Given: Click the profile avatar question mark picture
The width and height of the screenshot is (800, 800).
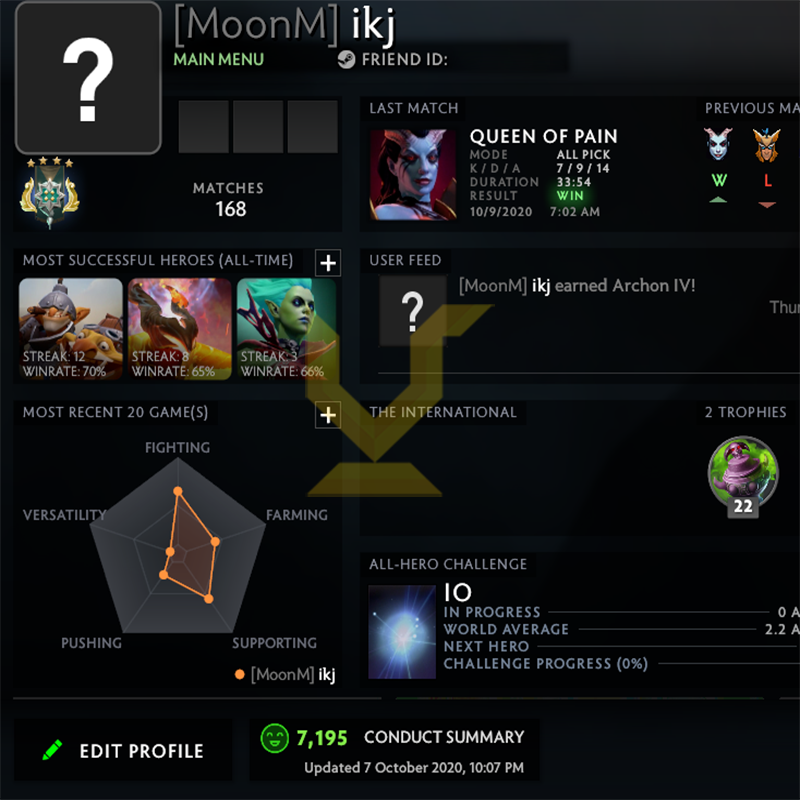Looking at the screenshot, I should [x=88, y=78].
